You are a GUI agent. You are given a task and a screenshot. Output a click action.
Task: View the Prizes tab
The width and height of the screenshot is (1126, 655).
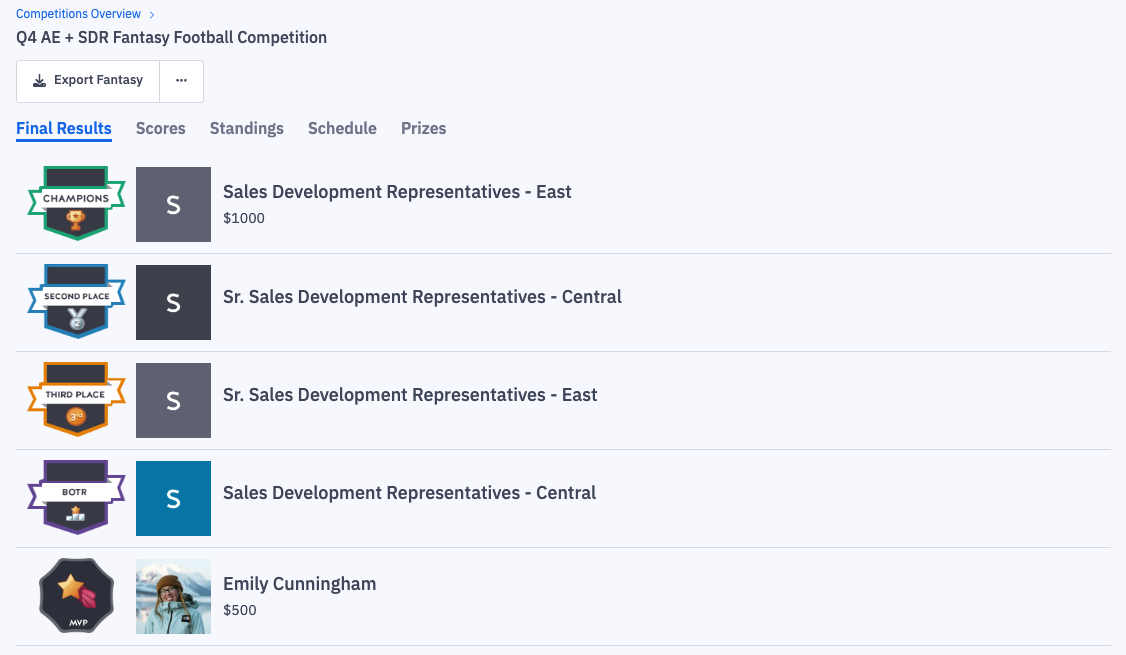(x=423, y=128)
